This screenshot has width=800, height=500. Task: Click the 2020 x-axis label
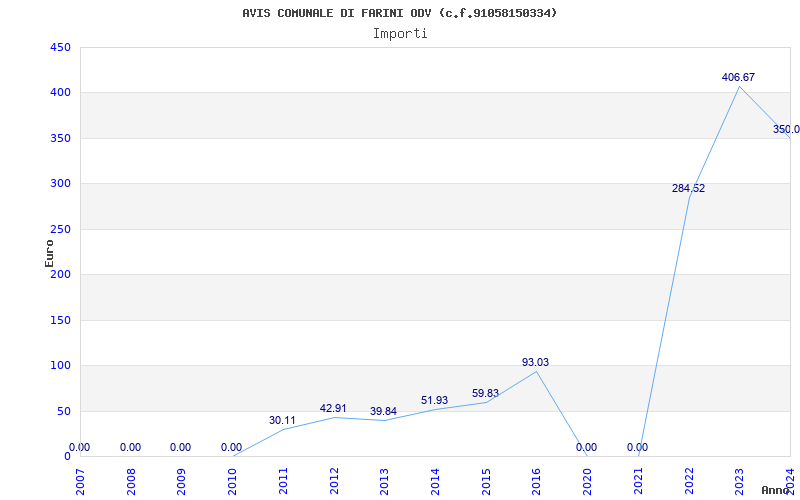click(587, 481)
